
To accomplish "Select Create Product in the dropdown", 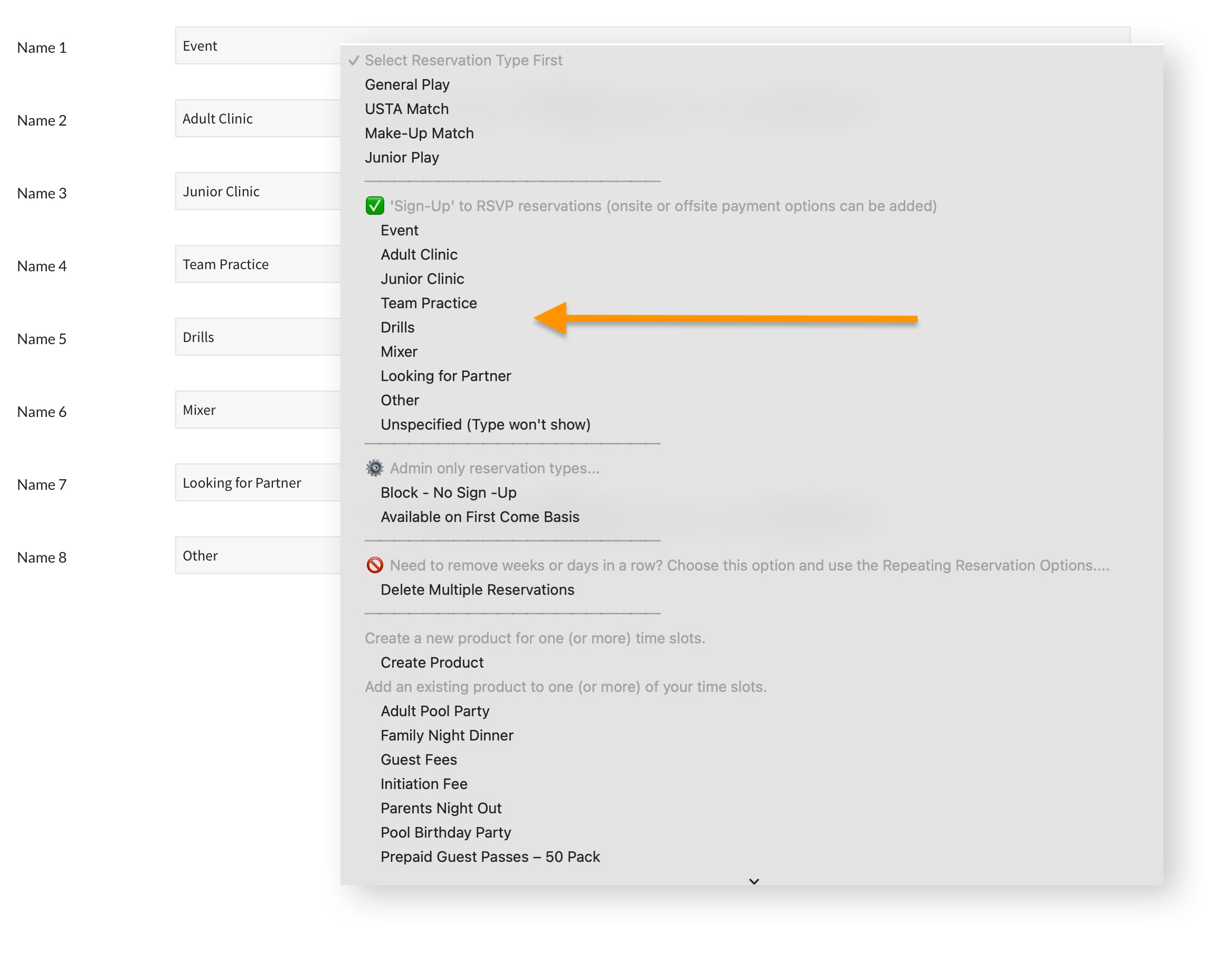I will (x=432, y=662).
